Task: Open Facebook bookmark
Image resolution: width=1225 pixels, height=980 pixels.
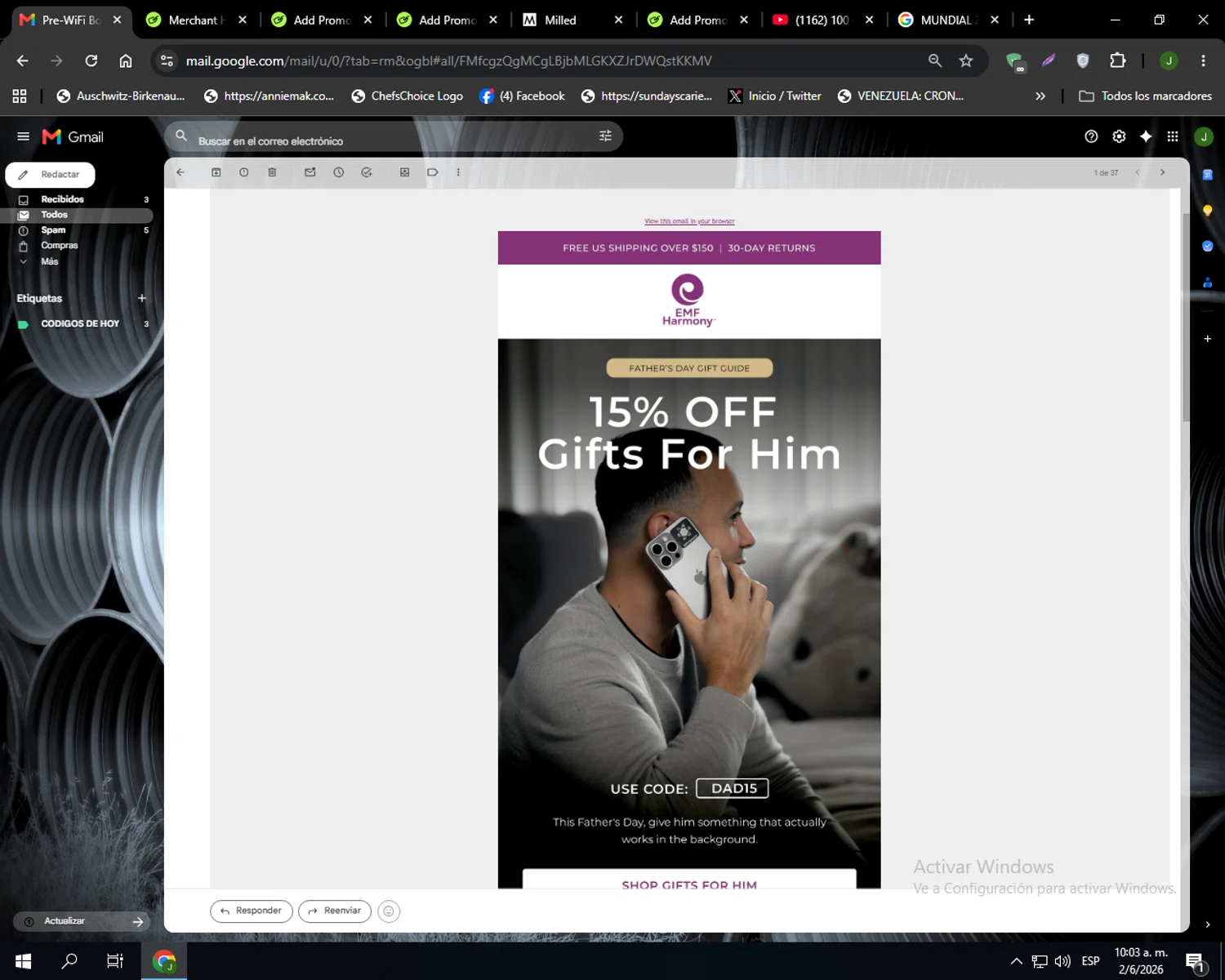Action: pyautogui.click(x=522, y=96)
